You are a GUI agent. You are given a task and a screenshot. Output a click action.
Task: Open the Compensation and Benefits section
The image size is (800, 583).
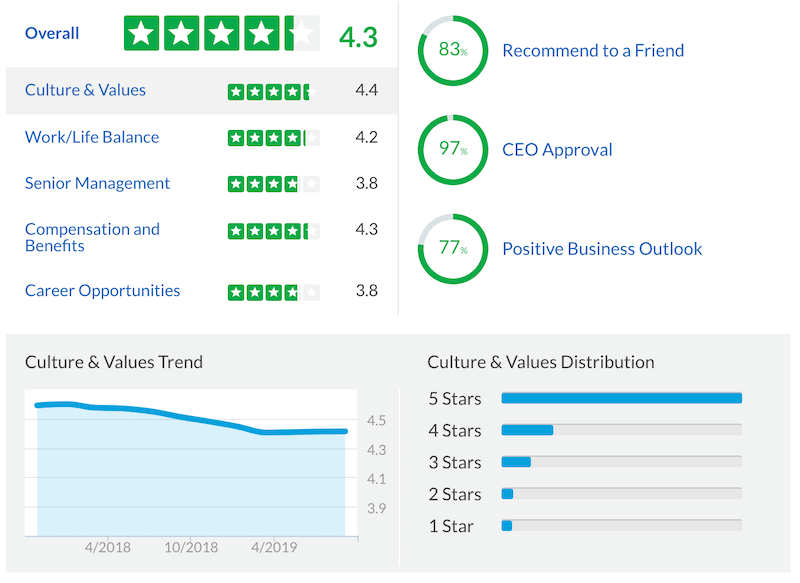pyautogui.click(x=92, y=237)
